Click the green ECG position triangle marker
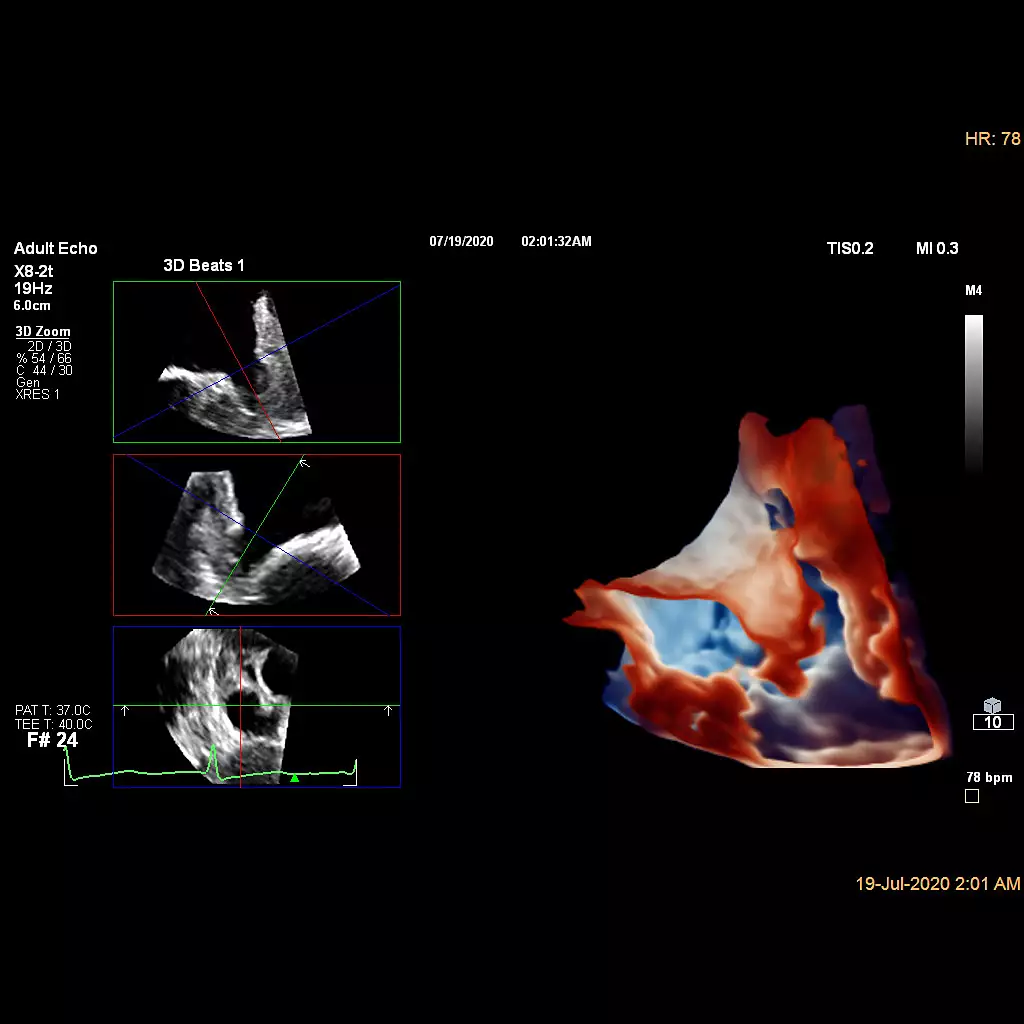1024x1024 pixels. [294, 777]
